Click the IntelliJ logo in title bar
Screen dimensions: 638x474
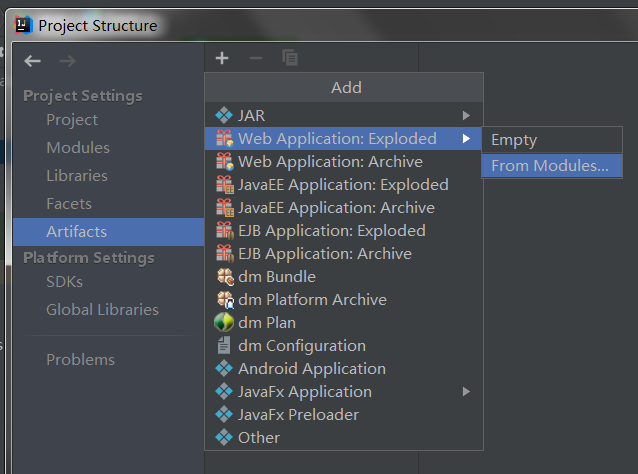pyautogui.click(x=23, y=25)
